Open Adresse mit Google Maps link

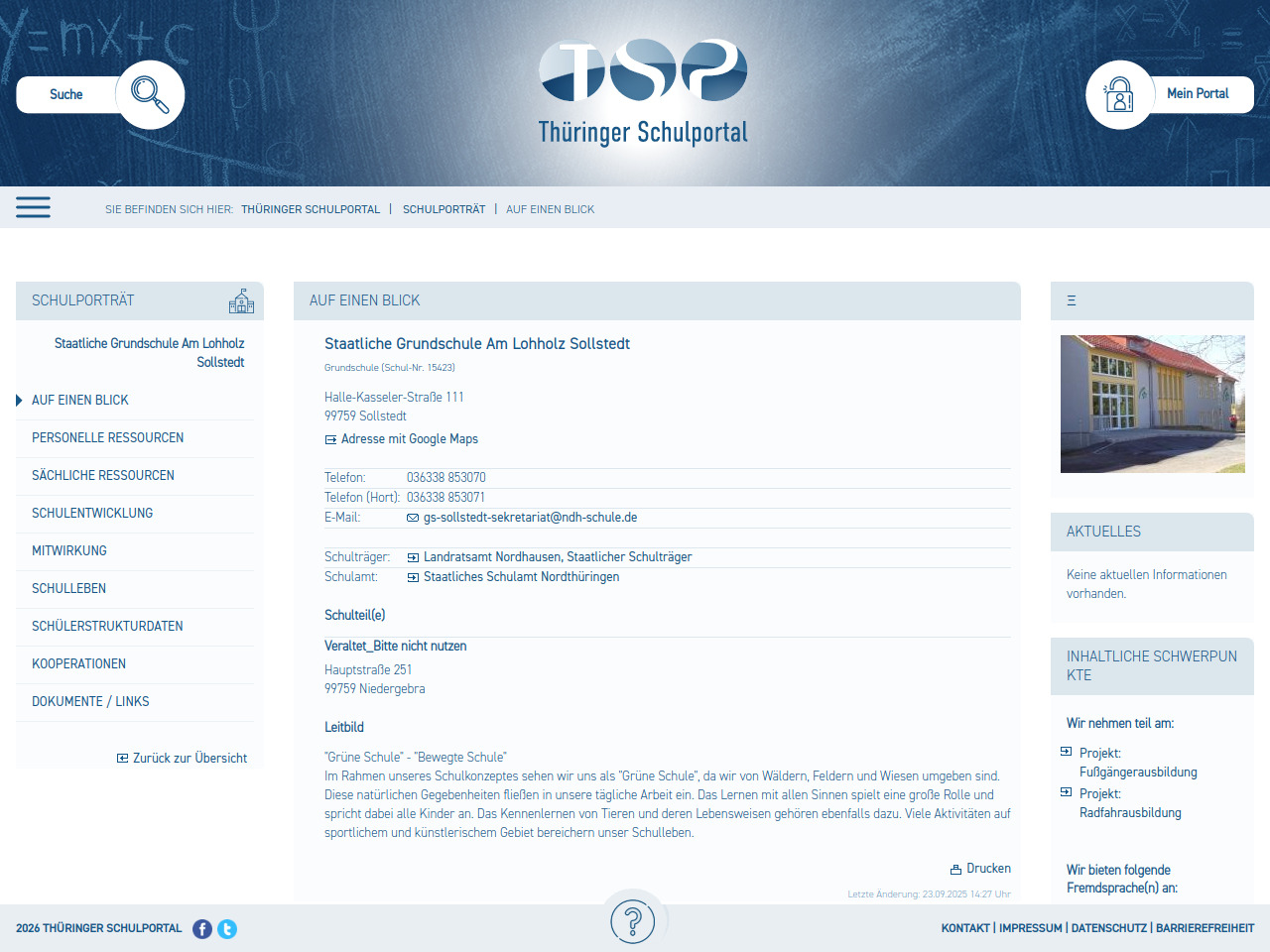click(409, 439)
